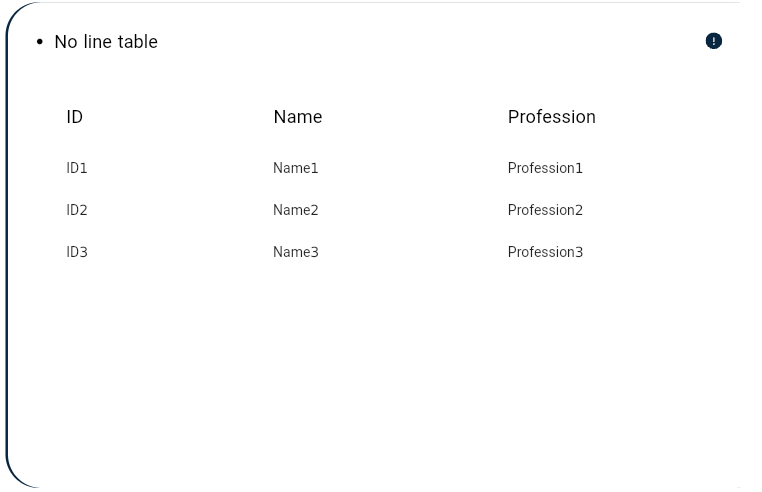The width and height of the screenshot is (762, 492).
Task: Click the ID3 cell
Action: point(77,252)
